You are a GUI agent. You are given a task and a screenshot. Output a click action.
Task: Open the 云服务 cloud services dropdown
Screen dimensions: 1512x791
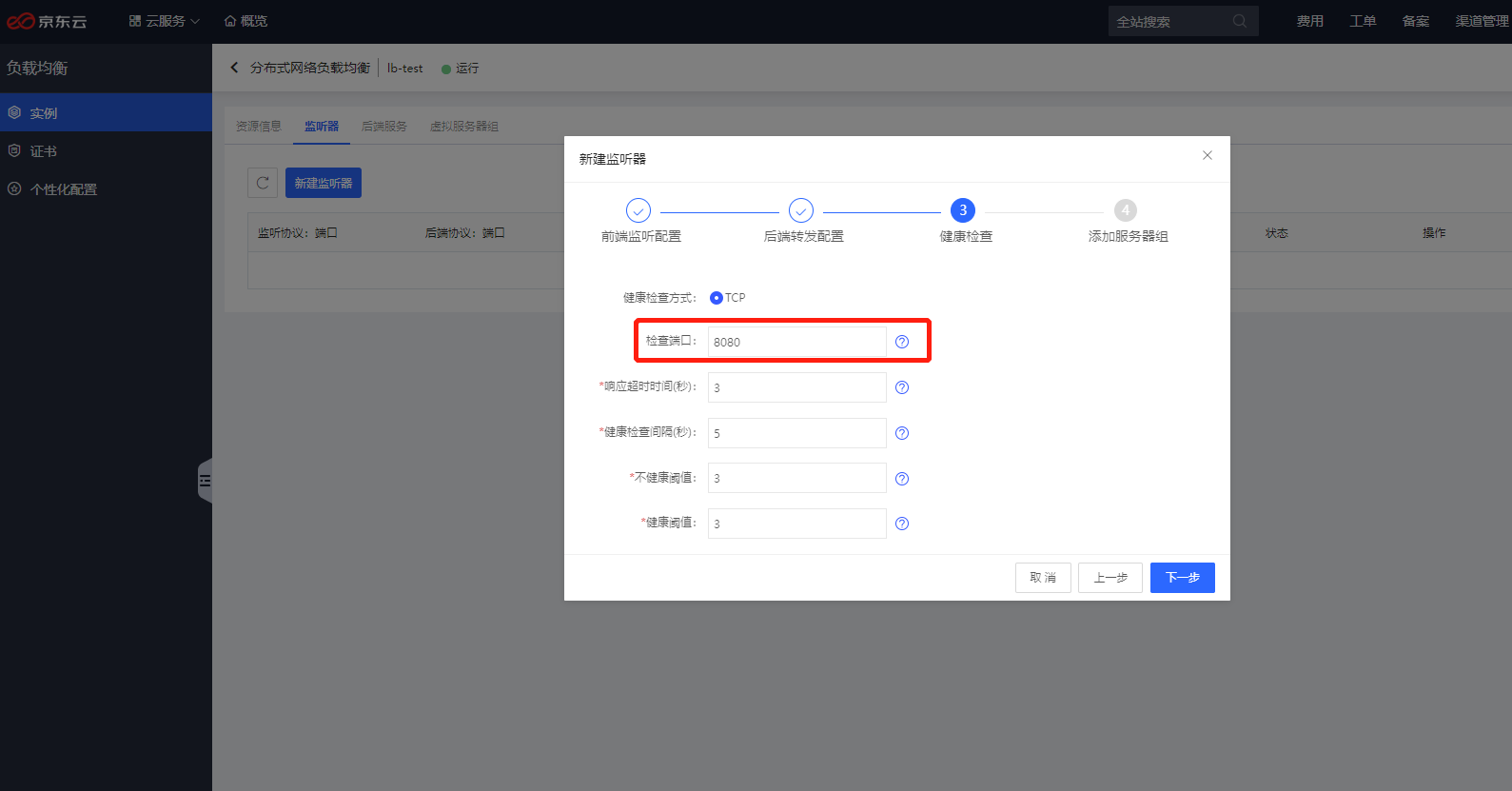pyautogui.click(x=165, y=21)
